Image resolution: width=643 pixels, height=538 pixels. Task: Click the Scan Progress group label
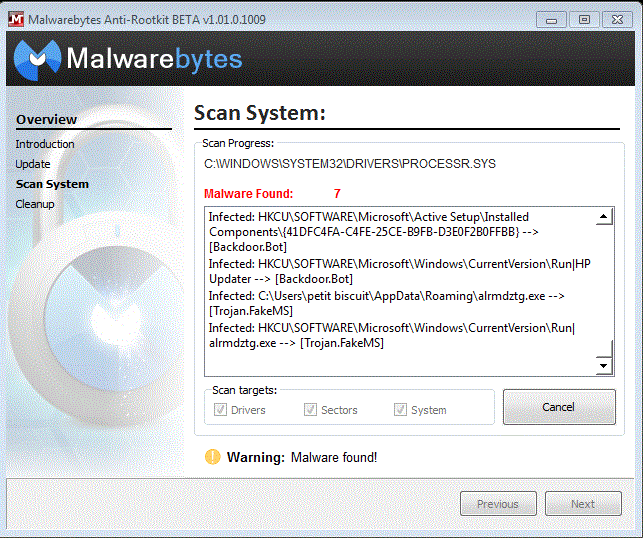pos(238,143)
